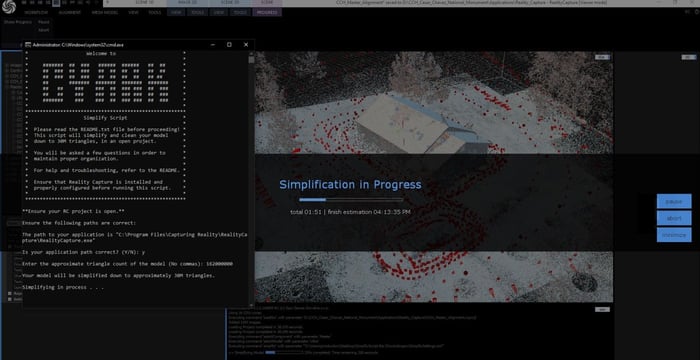Click Pause in the Progress ribbon
This screenshot has height=360, width=700.
[43, 22]
